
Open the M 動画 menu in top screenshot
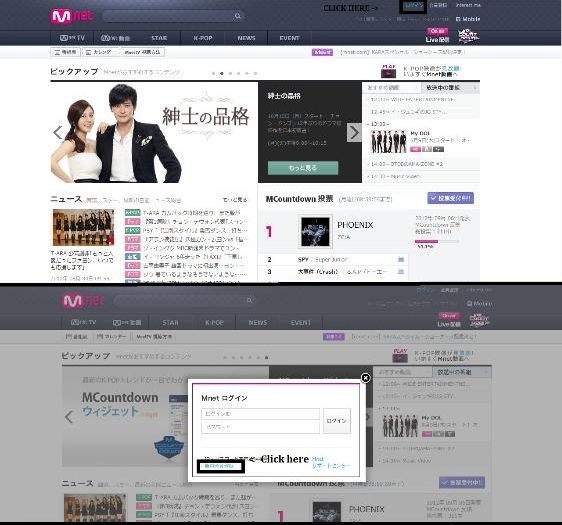click(115, 38)
